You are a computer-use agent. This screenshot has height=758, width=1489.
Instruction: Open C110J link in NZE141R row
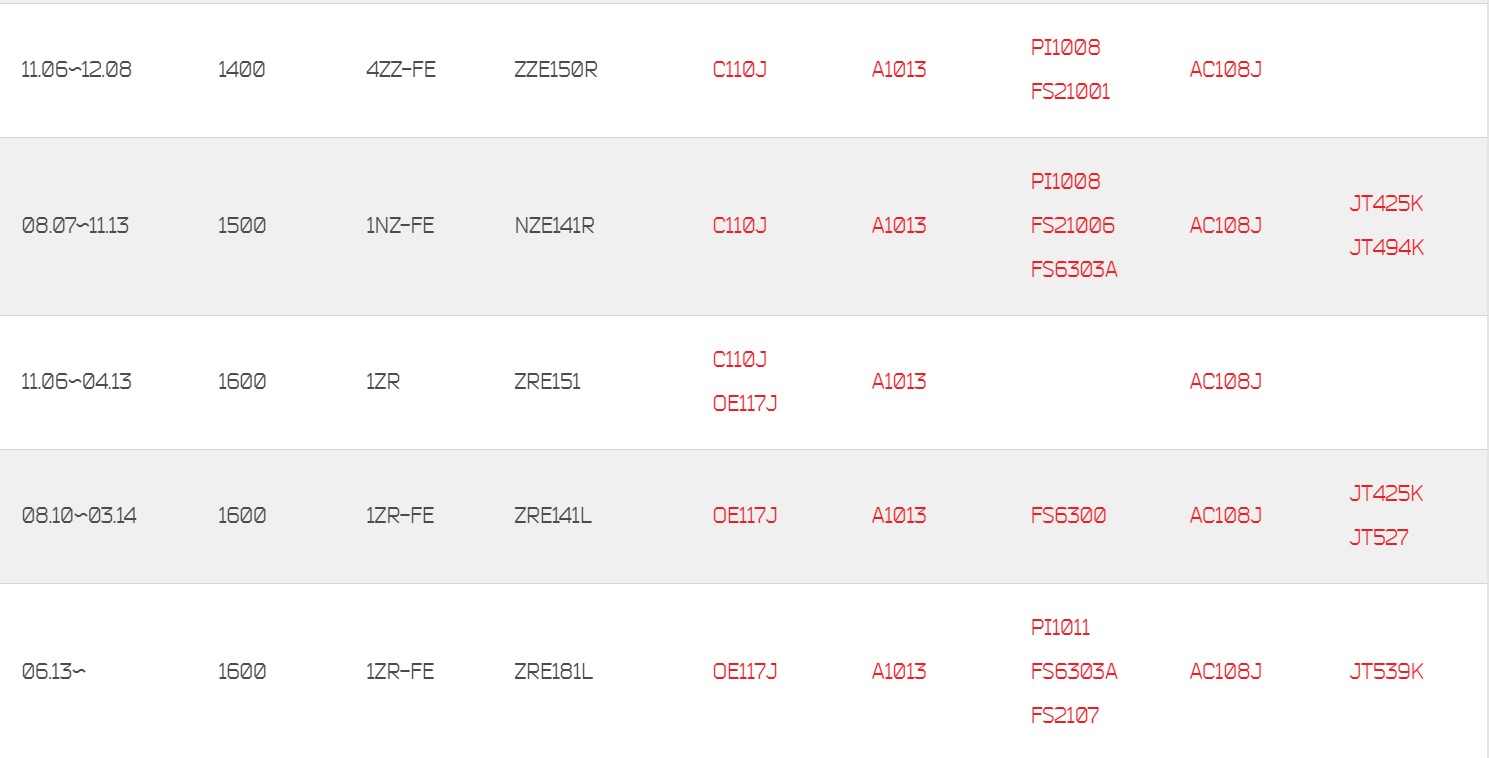click(739, 226)
